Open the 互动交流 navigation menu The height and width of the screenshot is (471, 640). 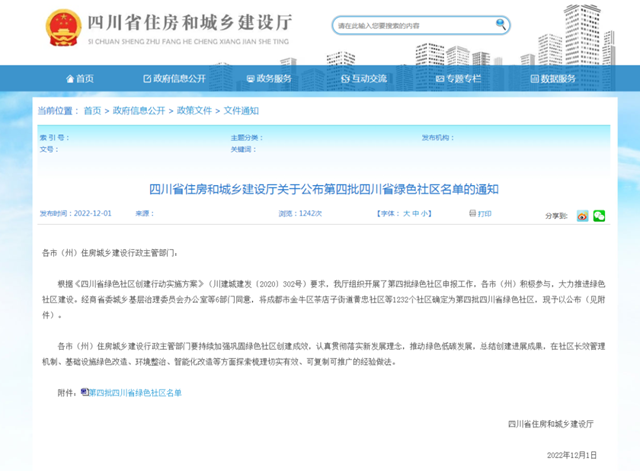click(364, 78)
